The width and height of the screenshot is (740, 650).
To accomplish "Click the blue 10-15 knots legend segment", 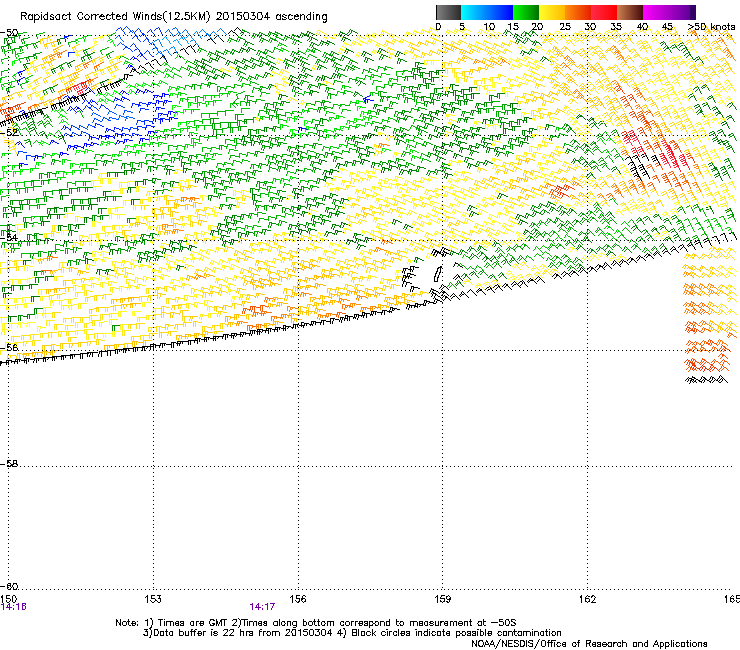I will click(x=500, y=12).
